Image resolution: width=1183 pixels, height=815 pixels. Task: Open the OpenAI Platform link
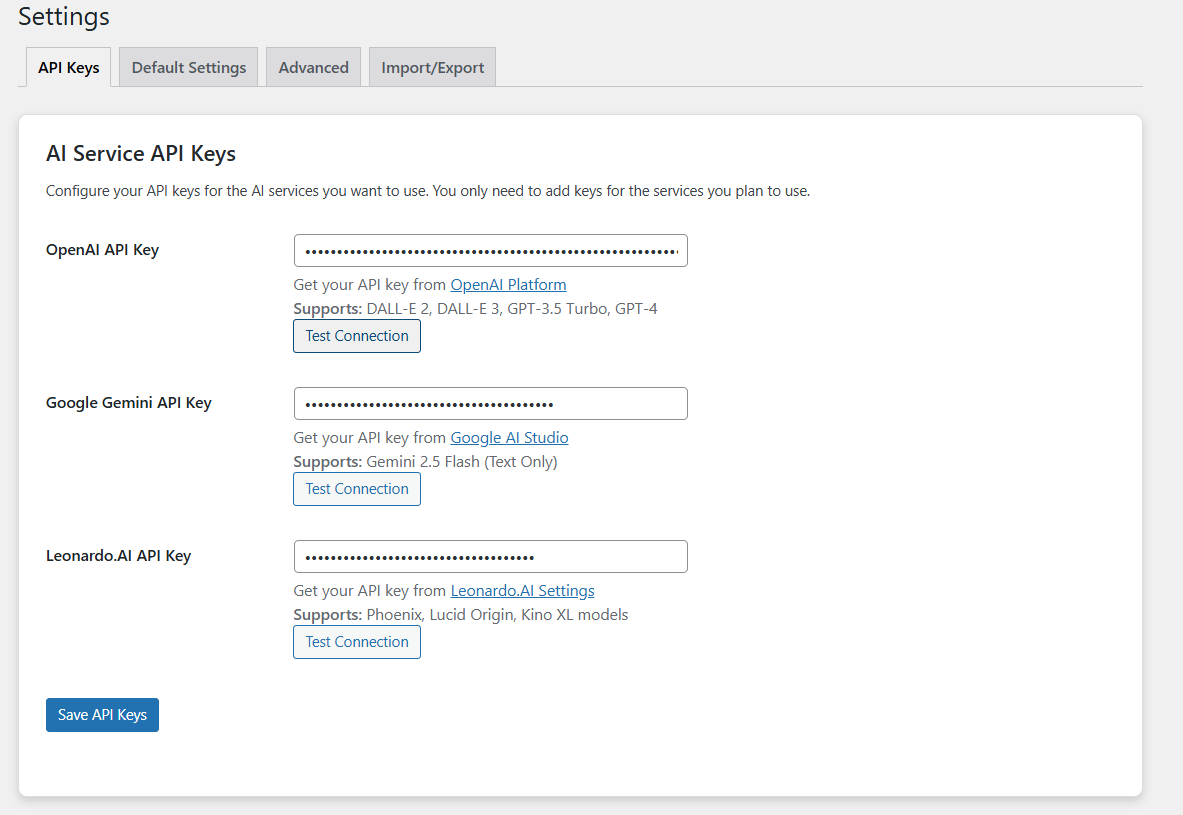pos(508,285)
